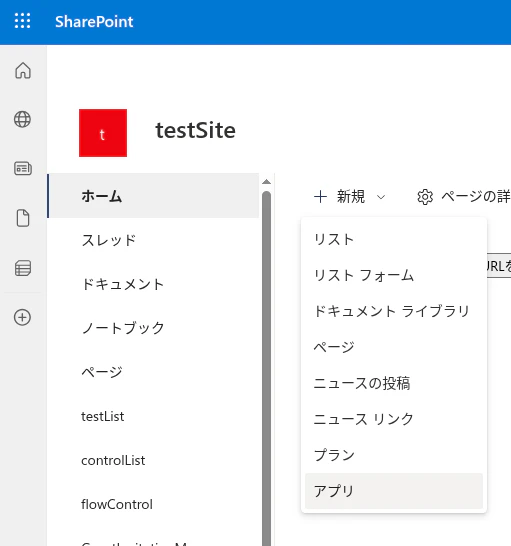Open ドキュメント in the site navigation

pyautogui.click(x=123, y=284)
